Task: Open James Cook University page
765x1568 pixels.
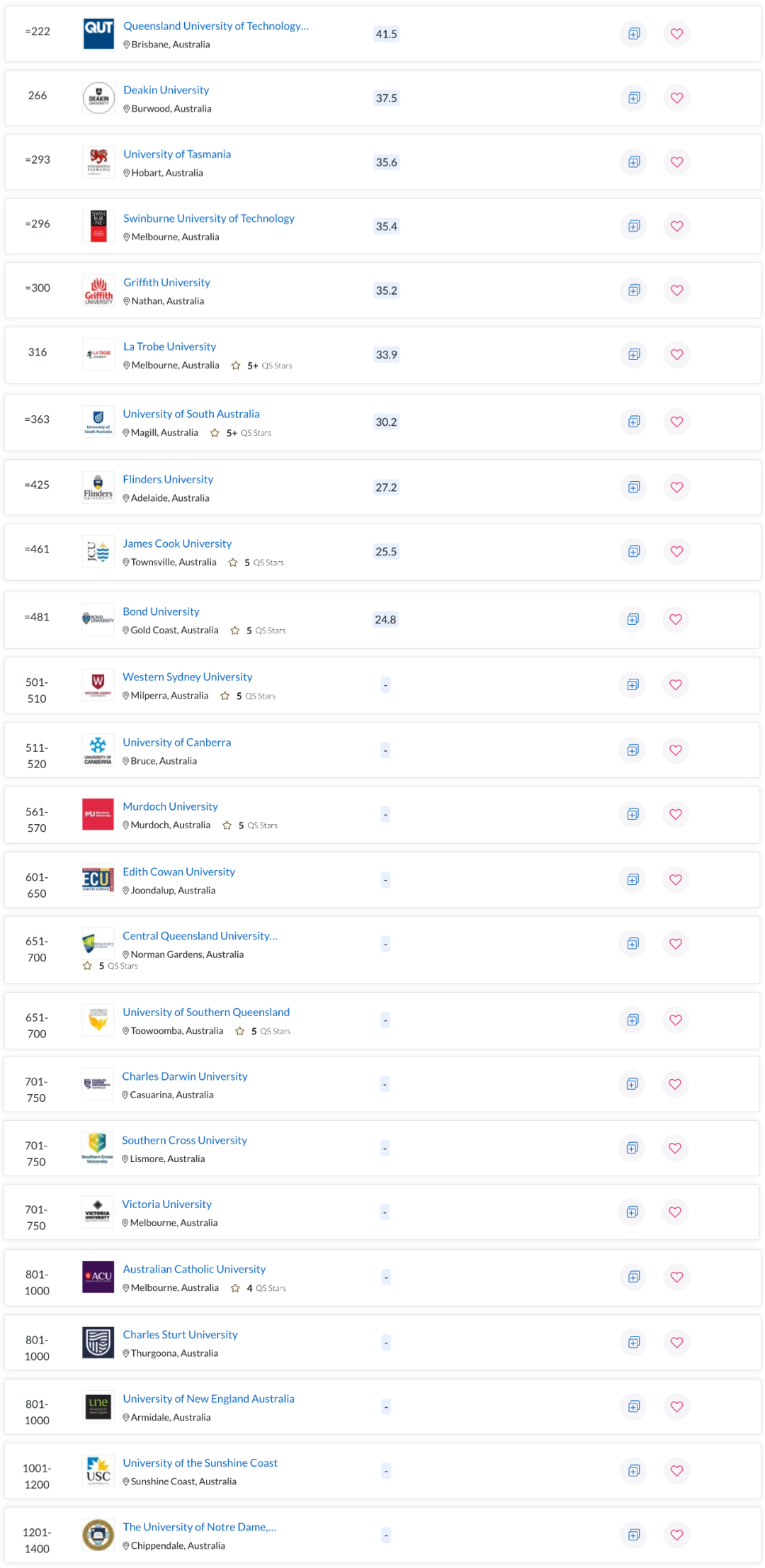Action: (x=177, y=543)
